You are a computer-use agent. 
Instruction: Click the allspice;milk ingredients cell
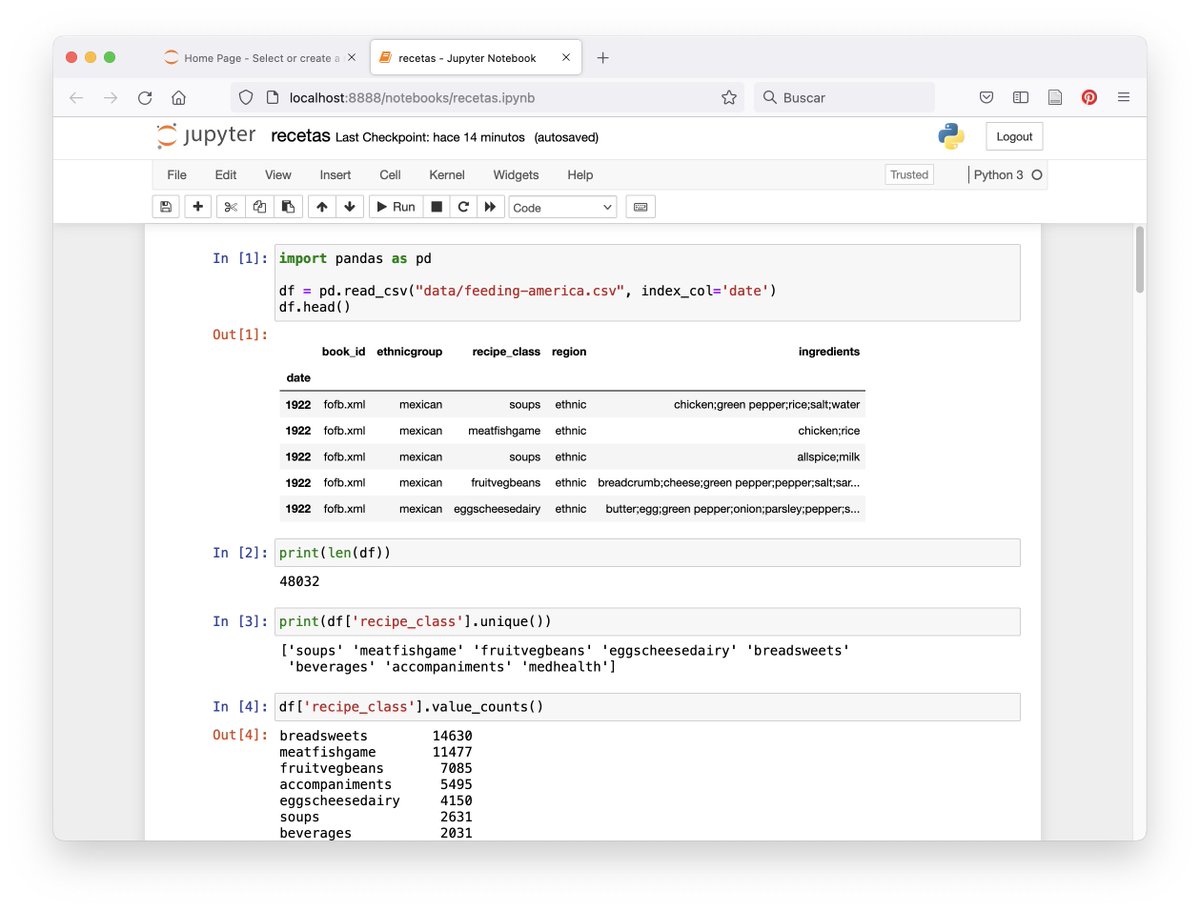click(x=828, y=457)
